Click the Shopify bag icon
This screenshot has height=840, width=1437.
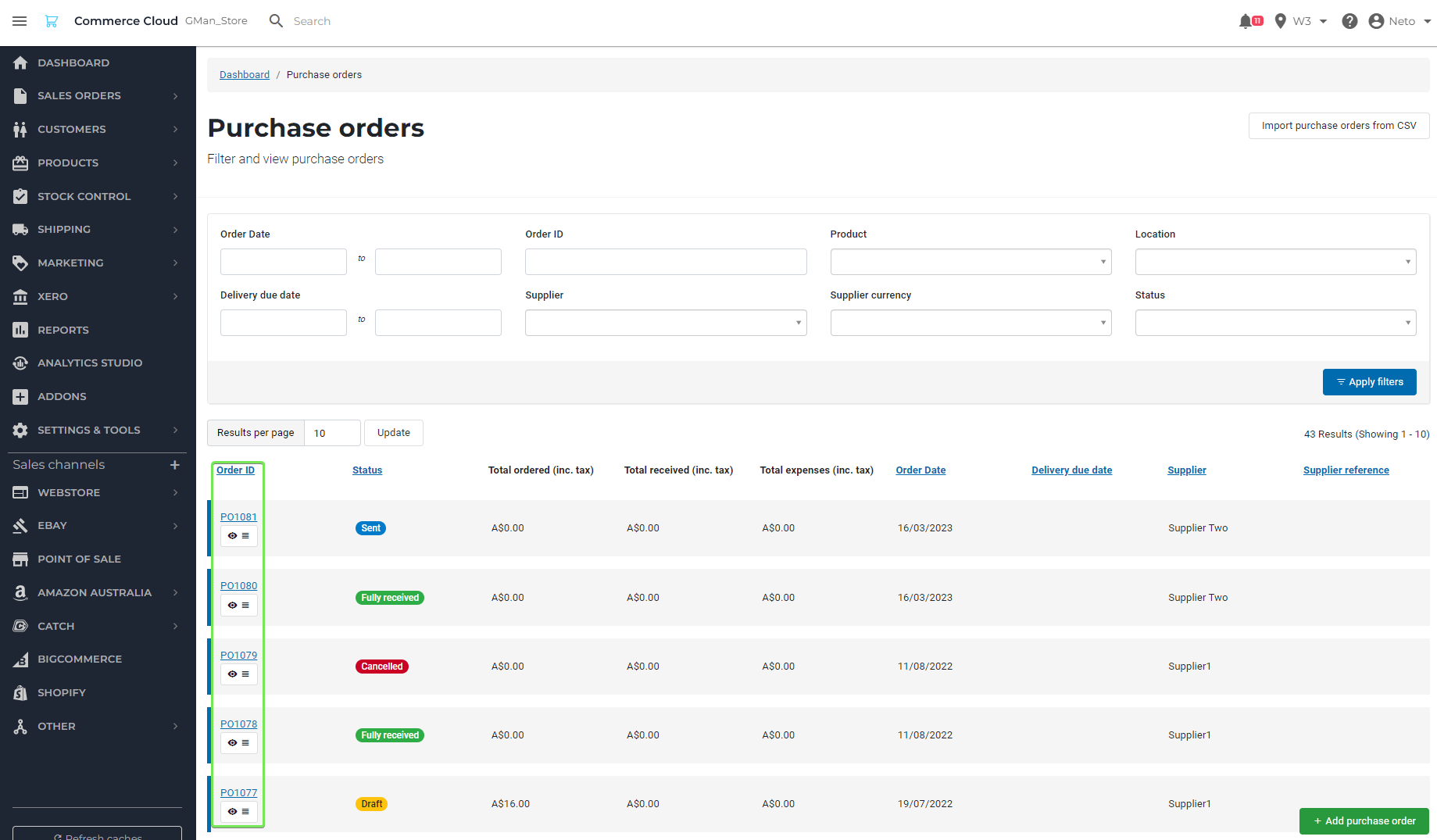click(x=20, y=692)
